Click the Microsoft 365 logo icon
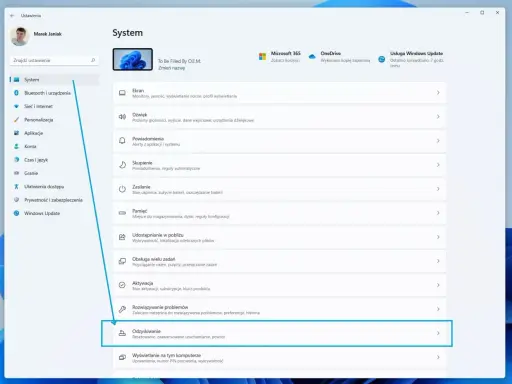Image resolution: width=512 pixels, height=384 pixels. click(263, 56)
